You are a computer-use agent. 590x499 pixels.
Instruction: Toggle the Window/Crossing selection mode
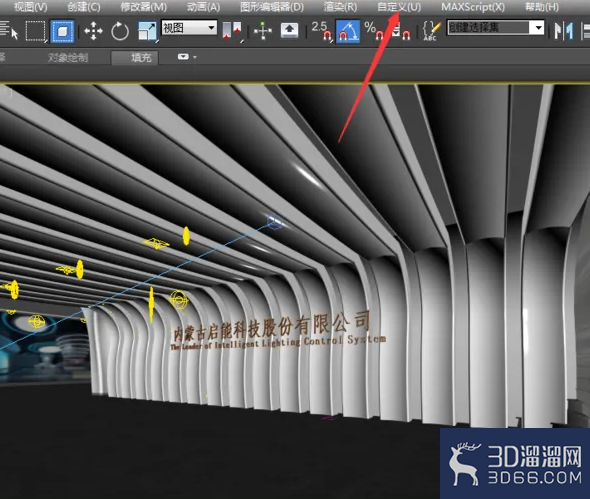tap(62, 31)
